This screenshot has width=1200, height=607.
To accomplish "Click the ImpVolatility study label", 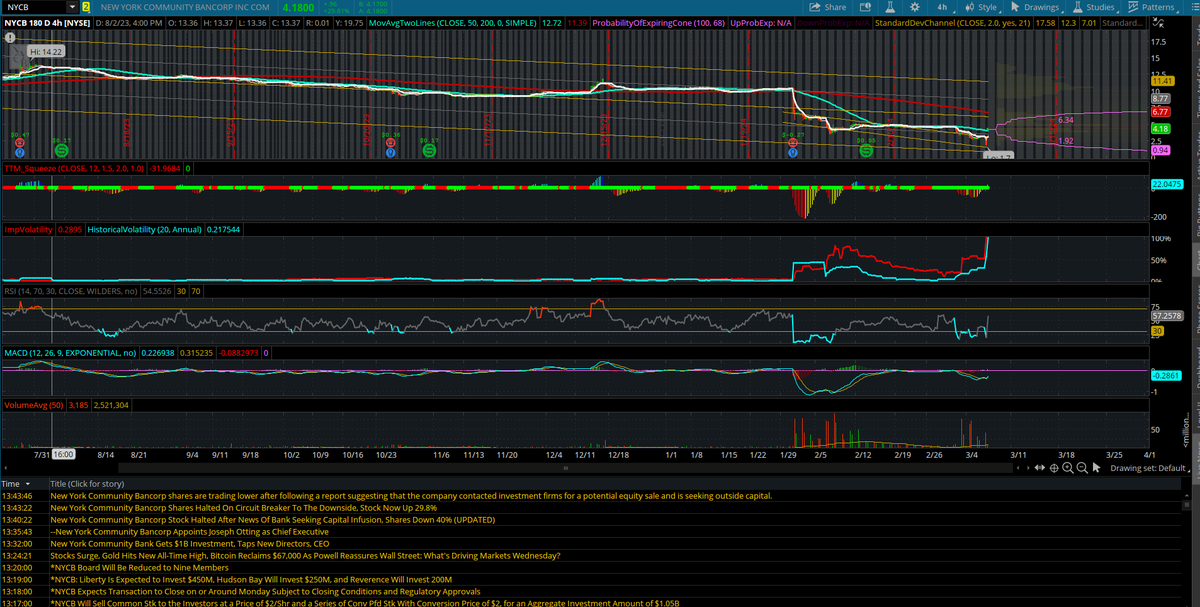I will pyautogui.click(x=30, y=230).
